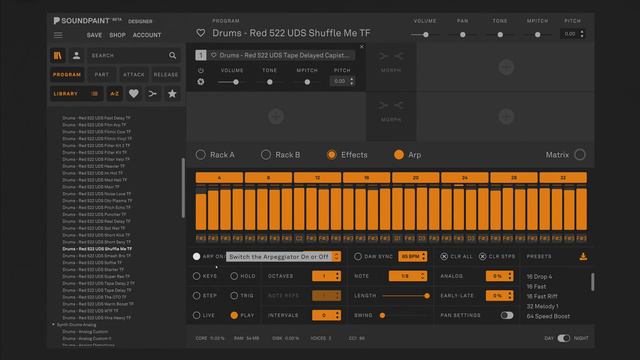The width and height of the screenshot is (640, 360).
Task: Open the Note 1/8 dropdown
Action: click(408, 276)
